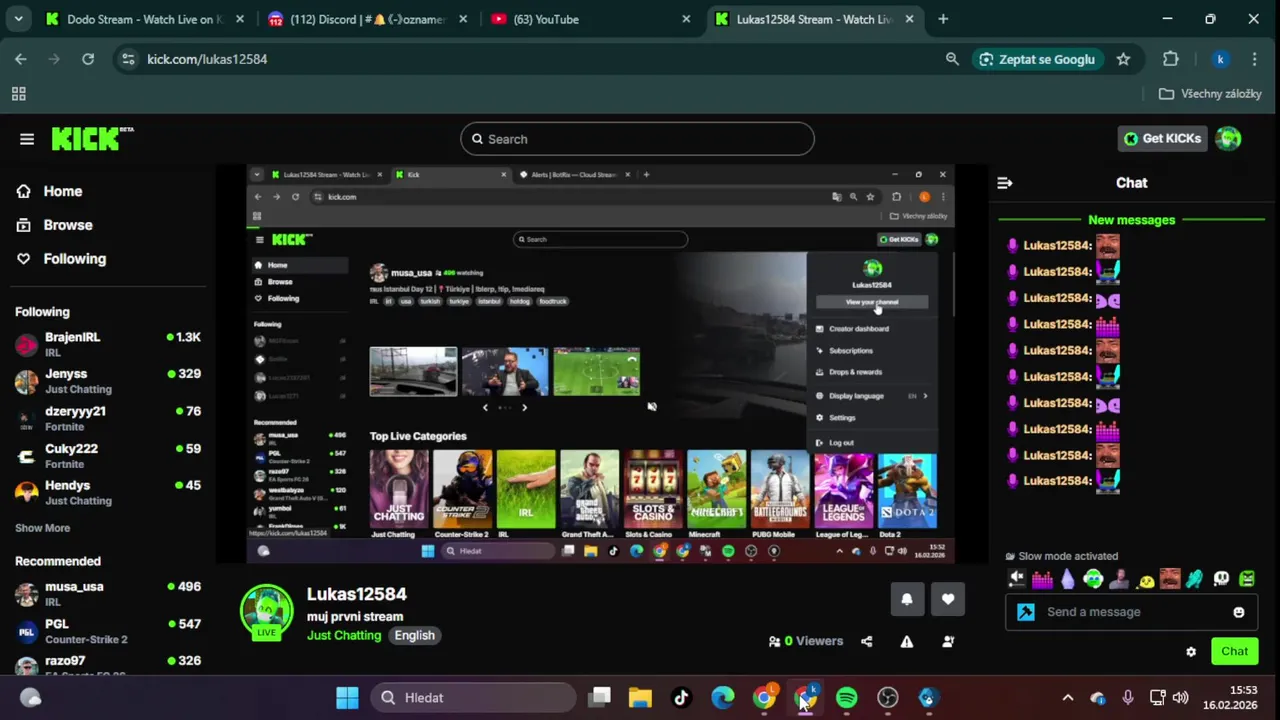The height and width of the screenshot is (720, 1280).
Task: Open BrajenIRL channel in Following list
Action: coord(108,344)
